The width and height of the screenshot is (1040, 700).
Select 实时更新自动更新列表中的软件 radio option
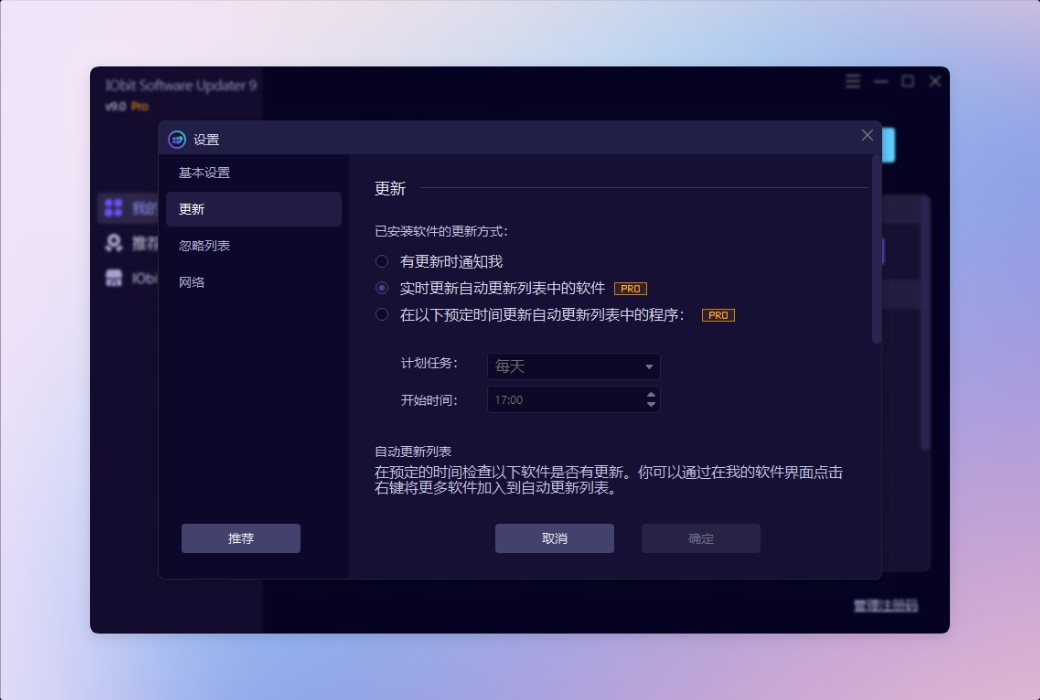pos(382,288)
